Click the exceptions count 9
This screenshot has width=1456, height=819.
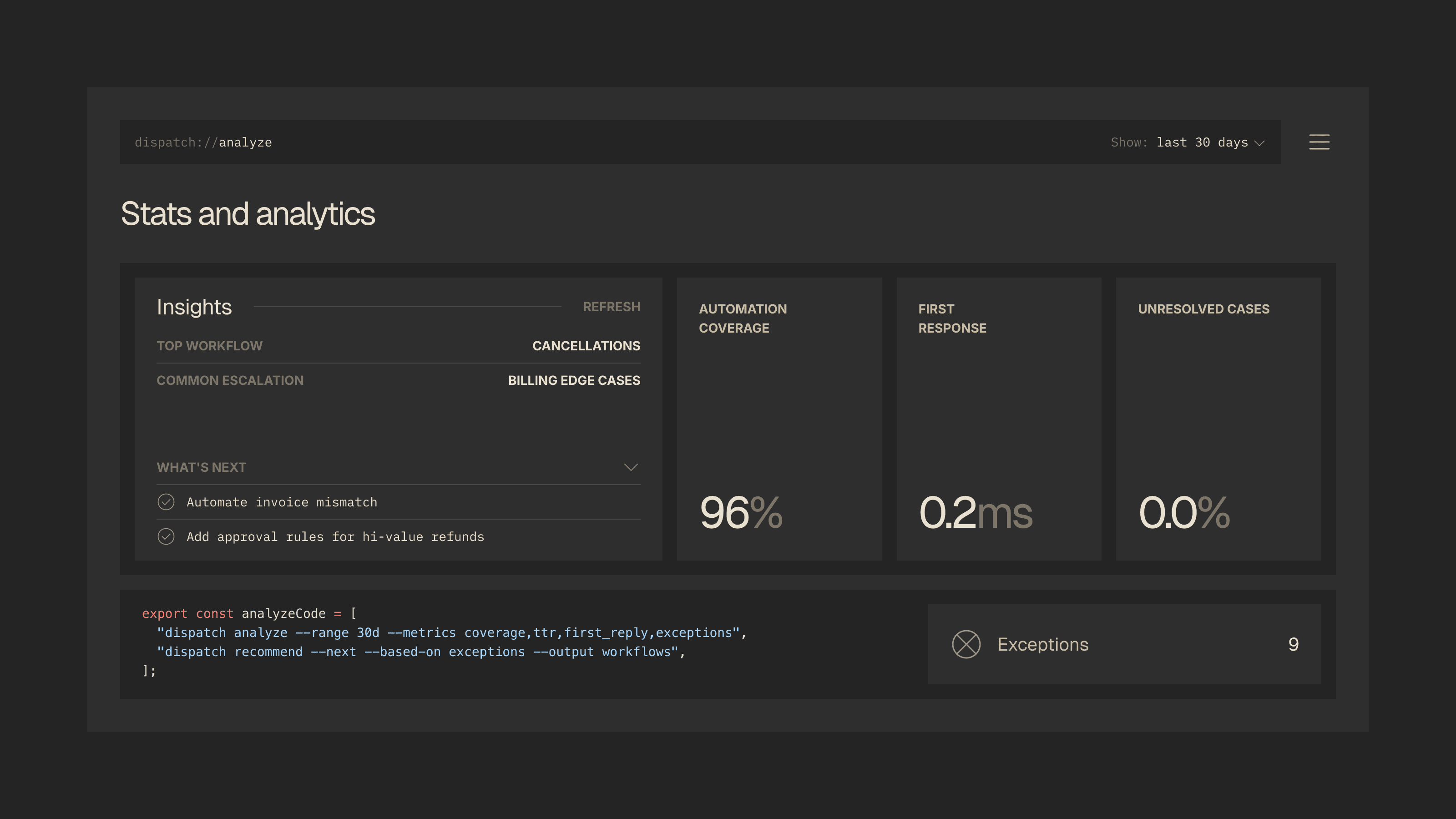point(1293,644)
